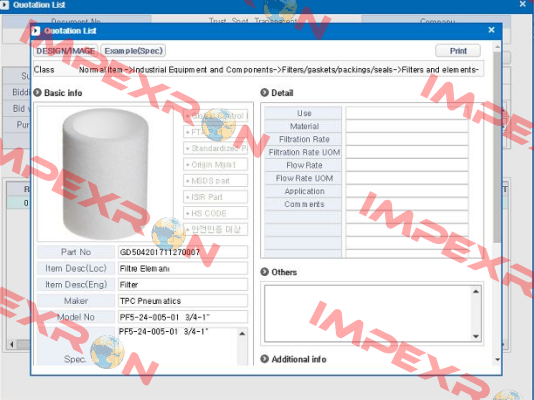Click the HS CODE item

click(216, 213)
